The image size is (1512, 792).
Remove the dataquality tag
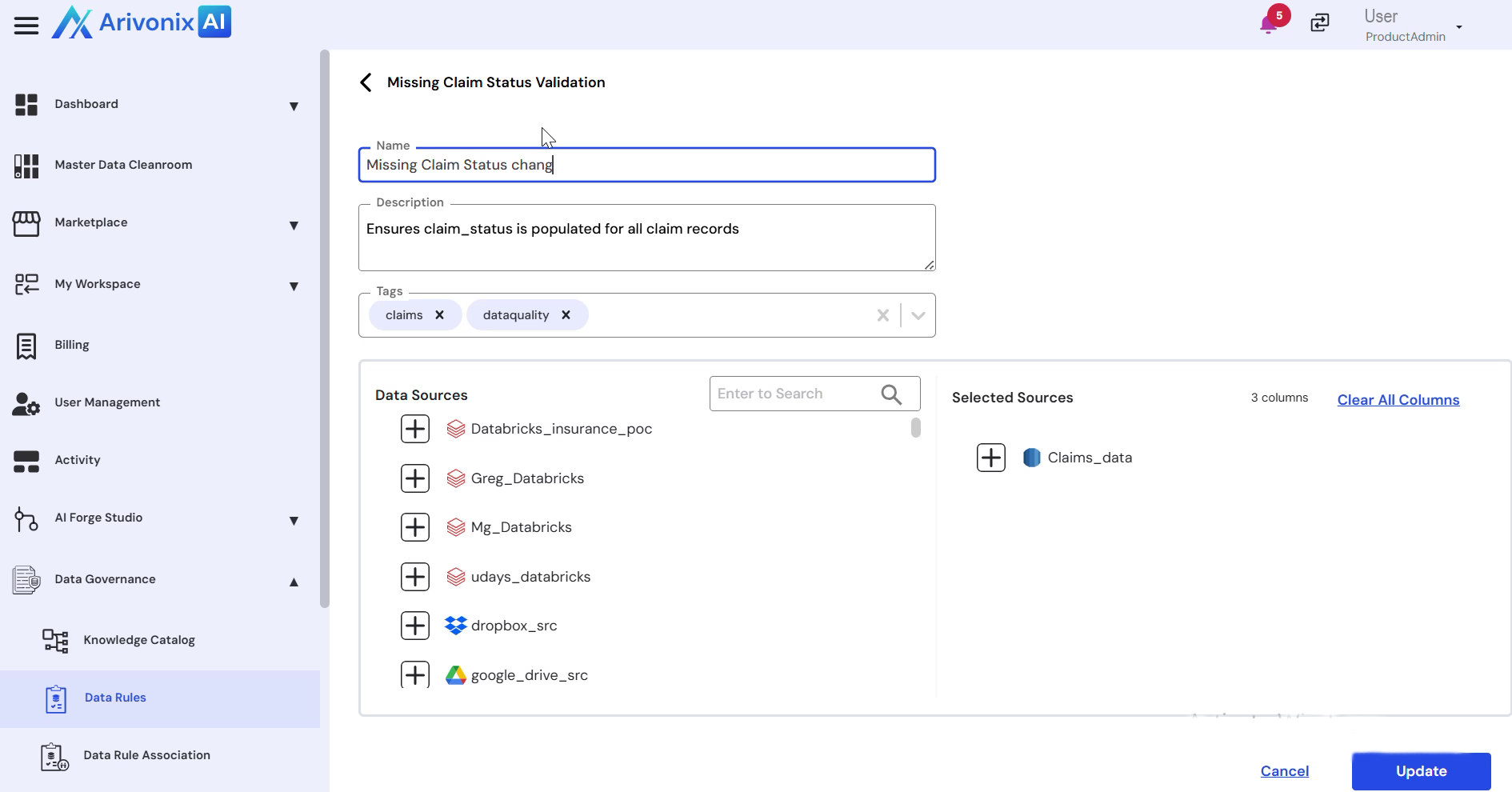pyautogui.click(x=566, y=315)
